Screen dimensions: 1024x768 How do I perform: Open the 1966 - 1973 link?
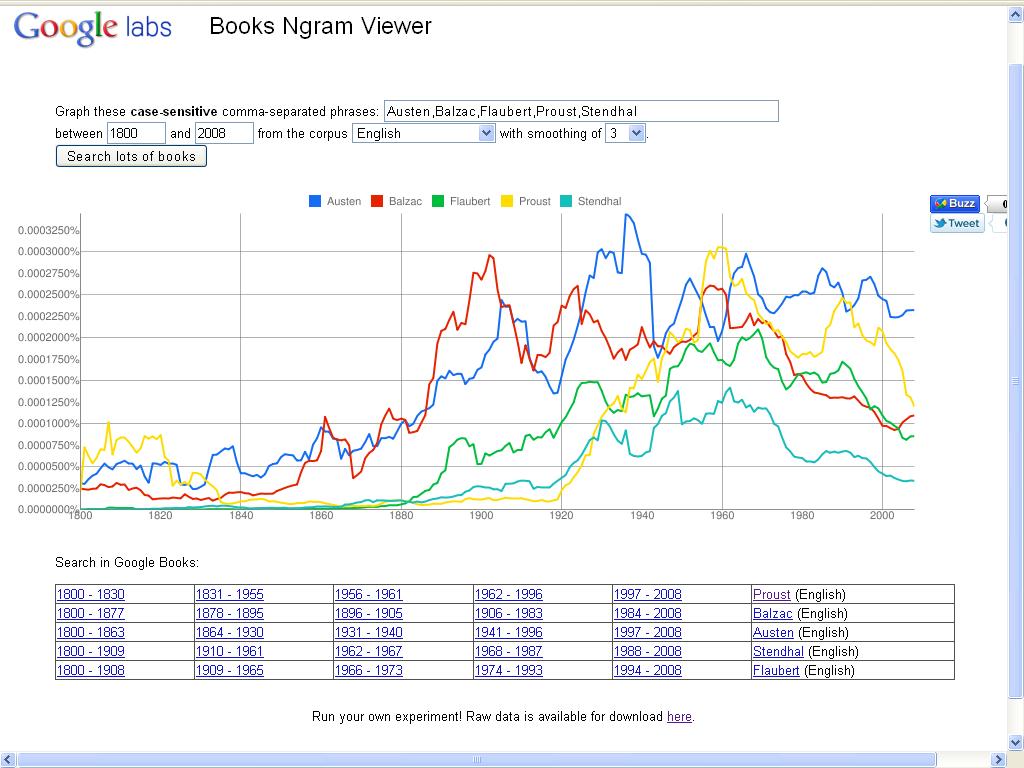click(x=368, y=670)
